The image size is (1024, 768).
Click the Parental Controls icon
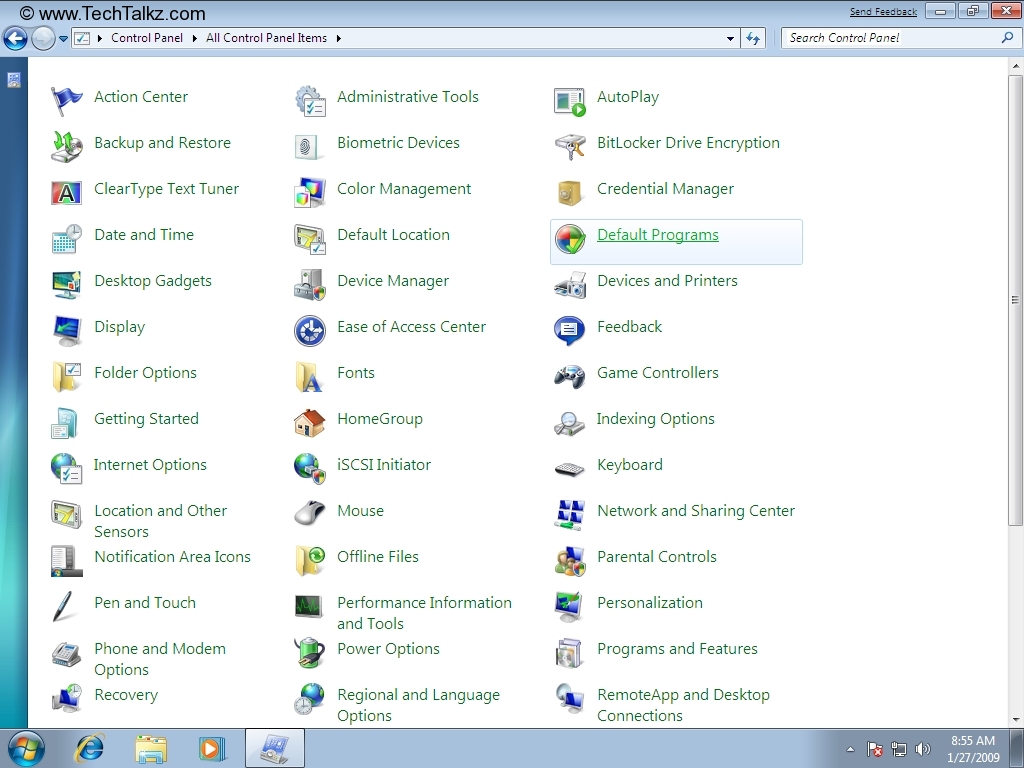(569, 561)
